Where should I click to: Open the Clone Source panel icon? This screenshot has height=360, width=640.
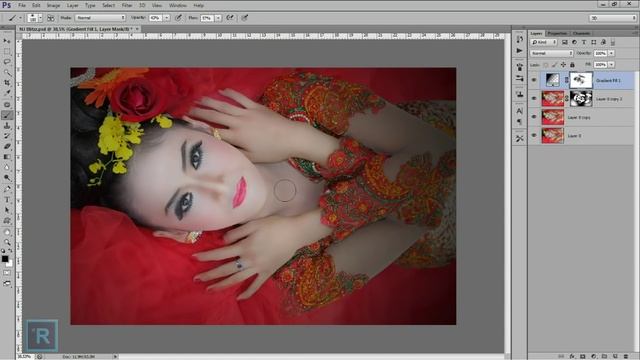click(x=519, y=94)
